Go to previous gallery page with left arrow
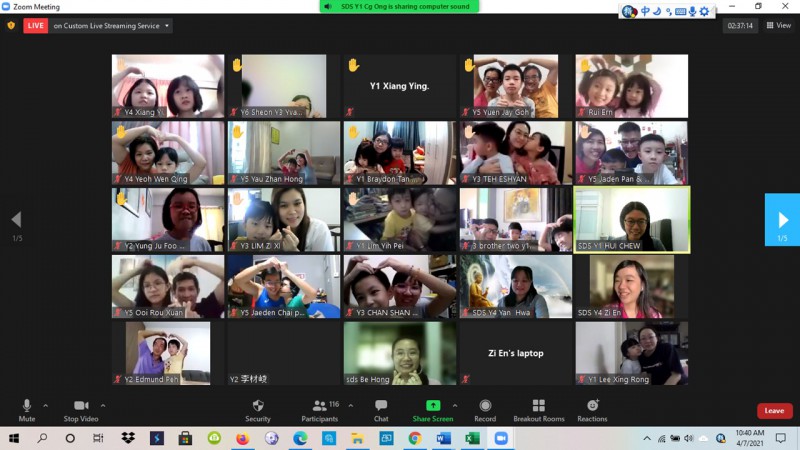Image resolution: width=800 pixels, height=450 pixels. tap(16, 220)
